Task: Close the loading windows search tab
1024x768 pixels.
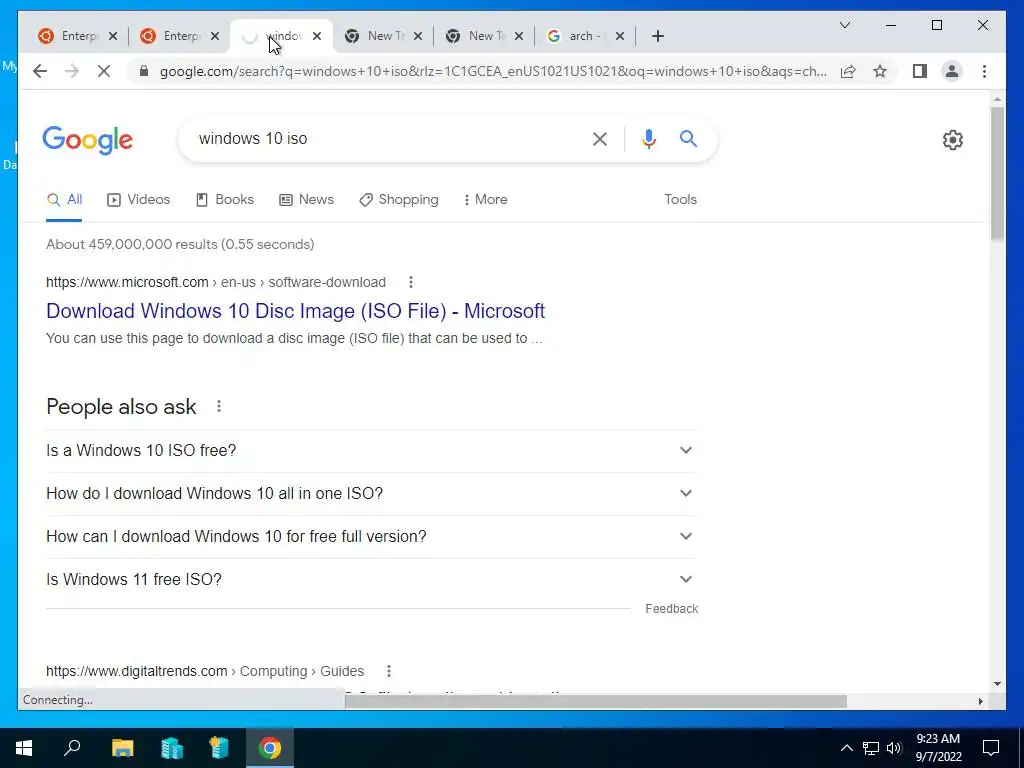Action: pyautogui.click(x=317, y=36)
